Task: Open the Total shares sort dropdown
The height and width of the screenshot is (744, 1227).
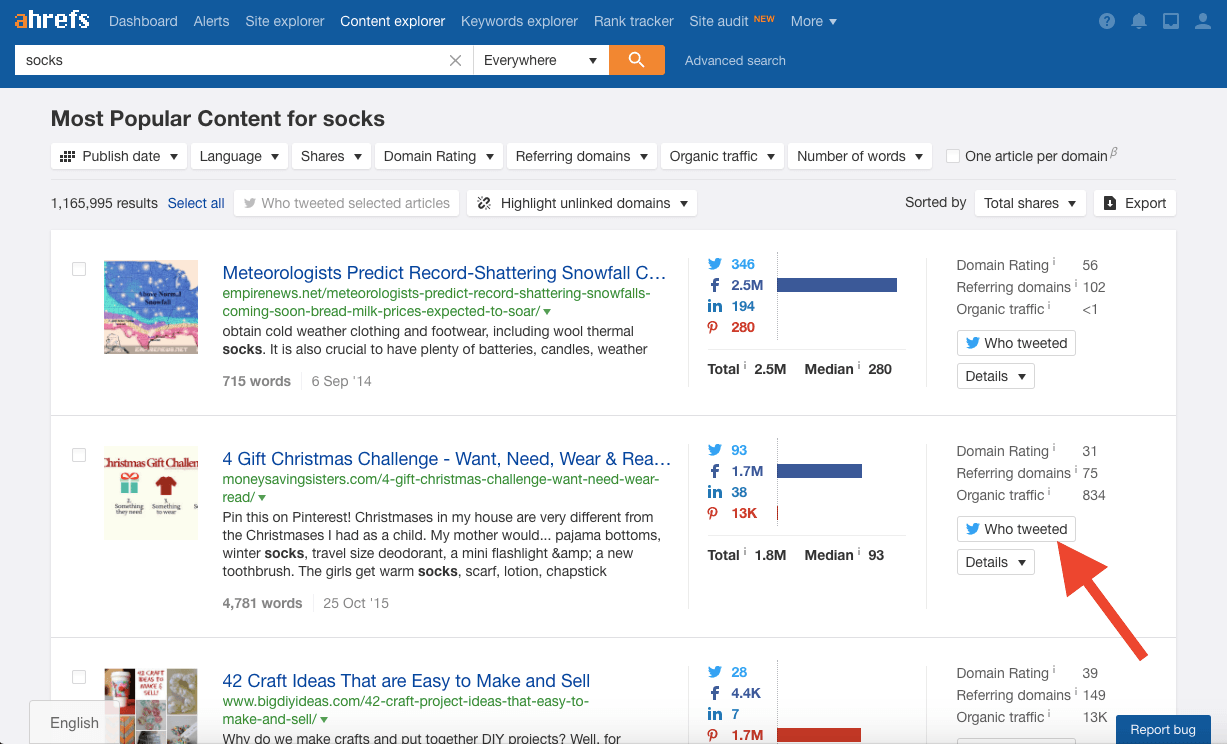Action: tap(1030, 203)
